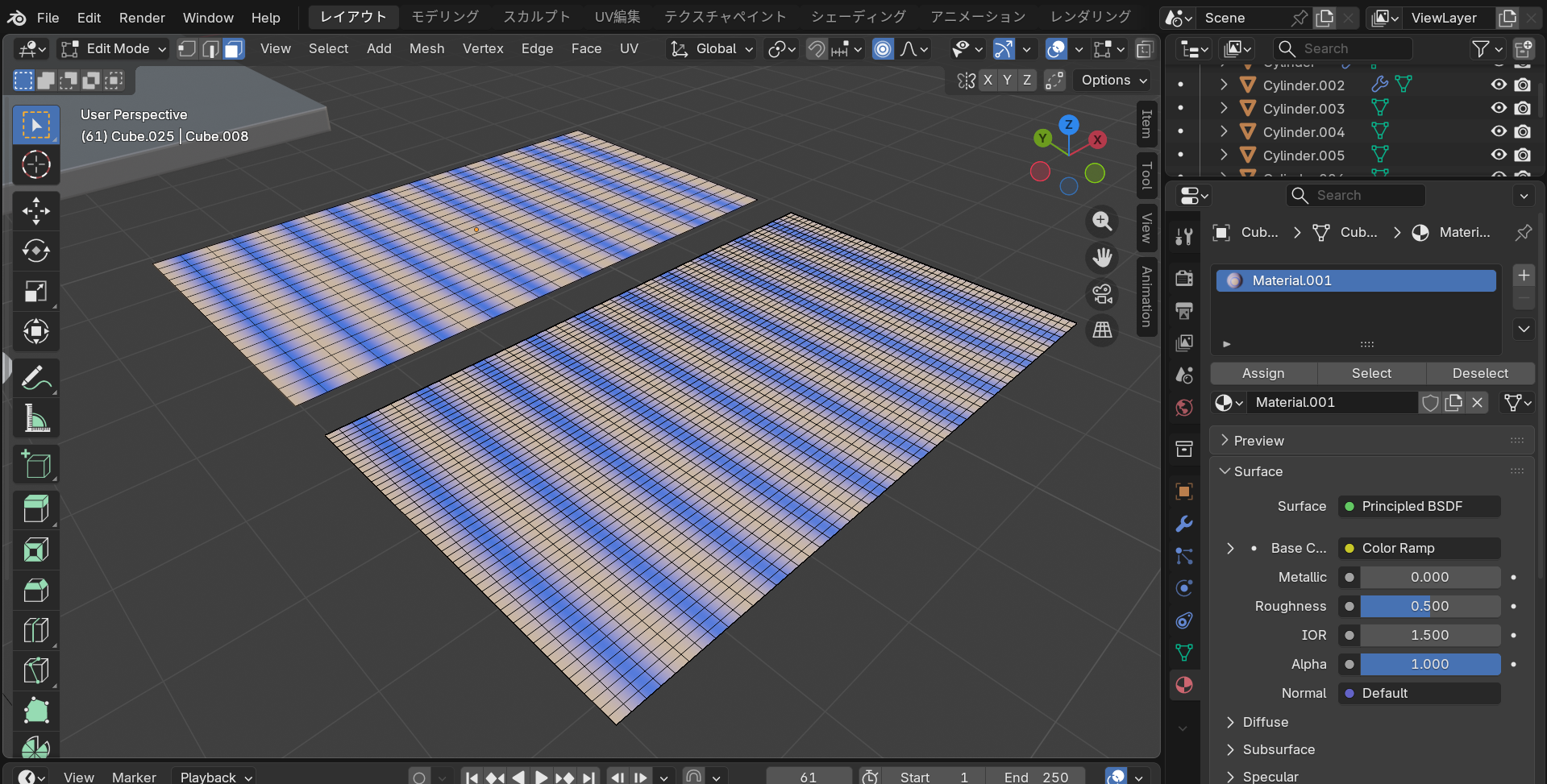Toggle X axis mirror
Screen dimensions: 1547x784
[988, 80]
